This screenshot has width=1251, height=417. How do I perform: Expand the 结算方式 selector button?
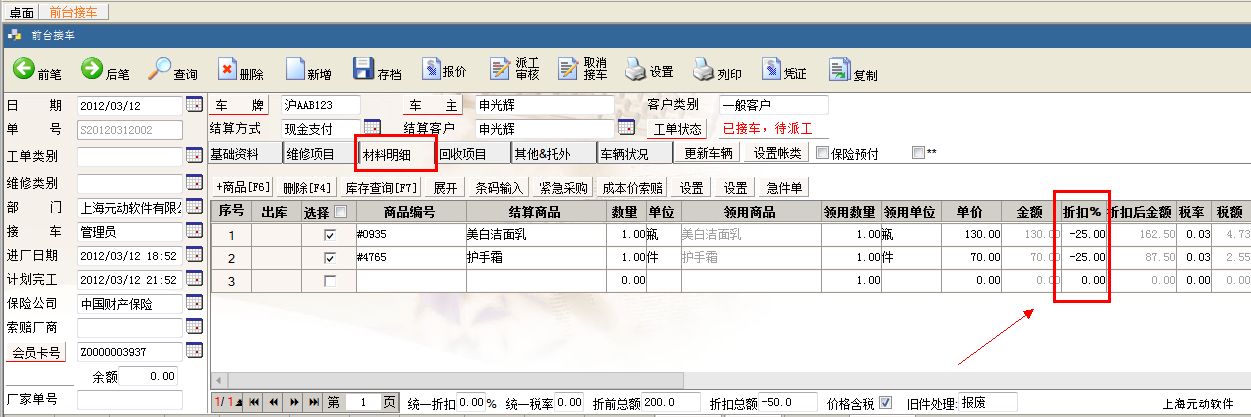(372, 128)
